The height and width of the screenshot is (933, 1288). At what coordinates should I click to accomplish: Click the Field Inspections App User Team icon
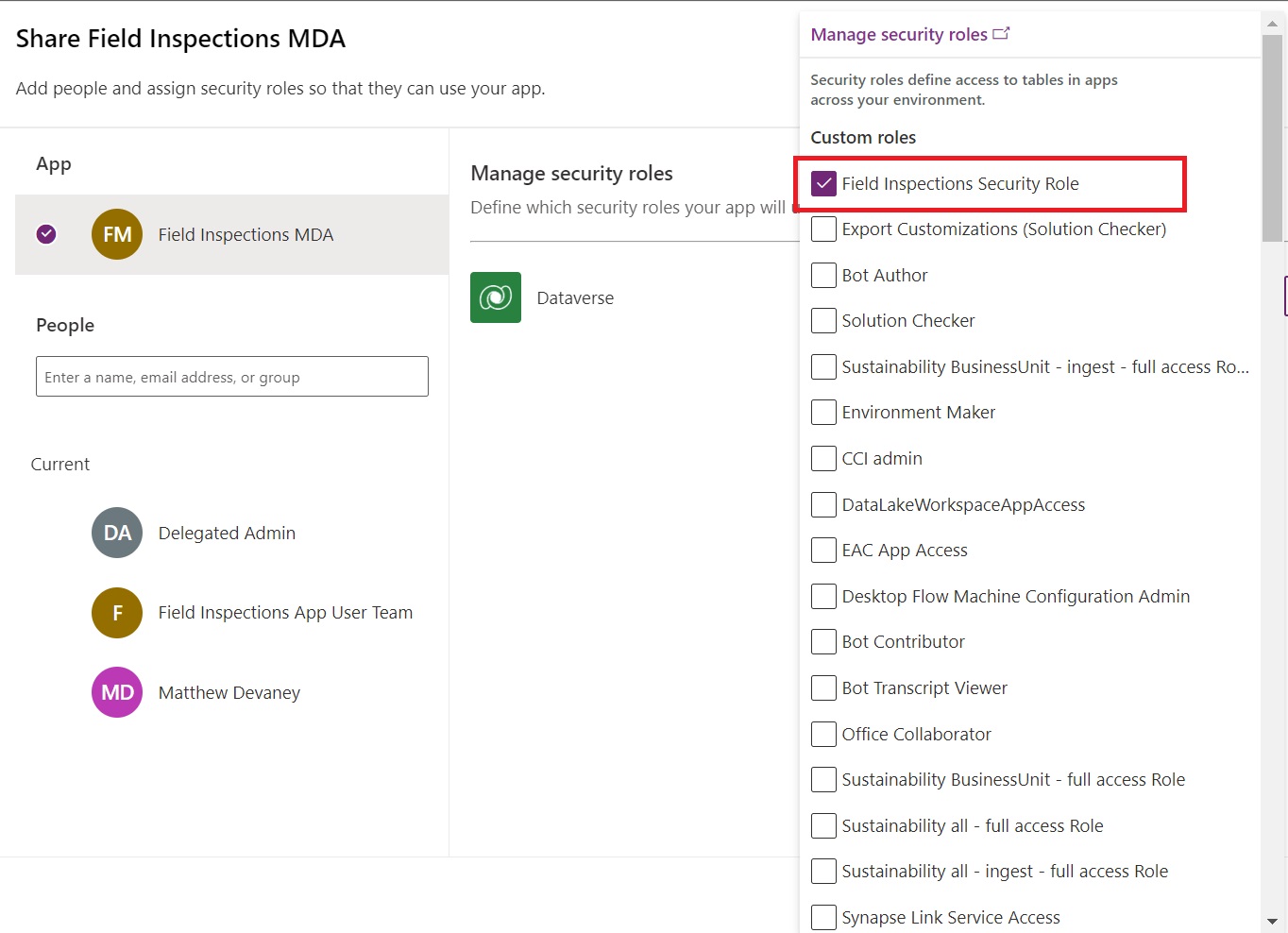pyautogui.click(x=116, y=612)
